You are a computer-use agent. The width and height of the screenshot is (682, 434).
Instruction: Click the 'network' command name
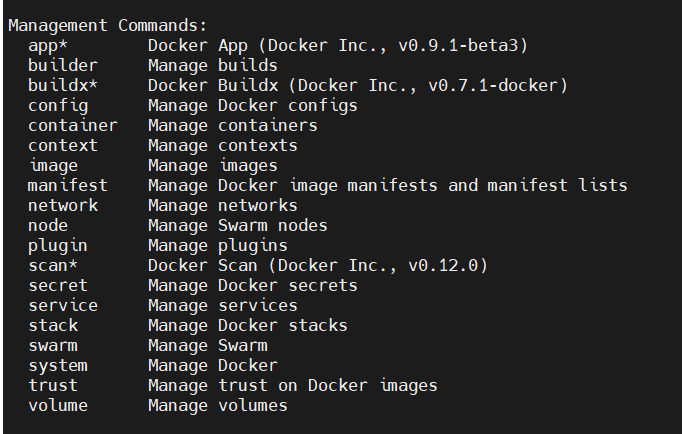[63, 206]
